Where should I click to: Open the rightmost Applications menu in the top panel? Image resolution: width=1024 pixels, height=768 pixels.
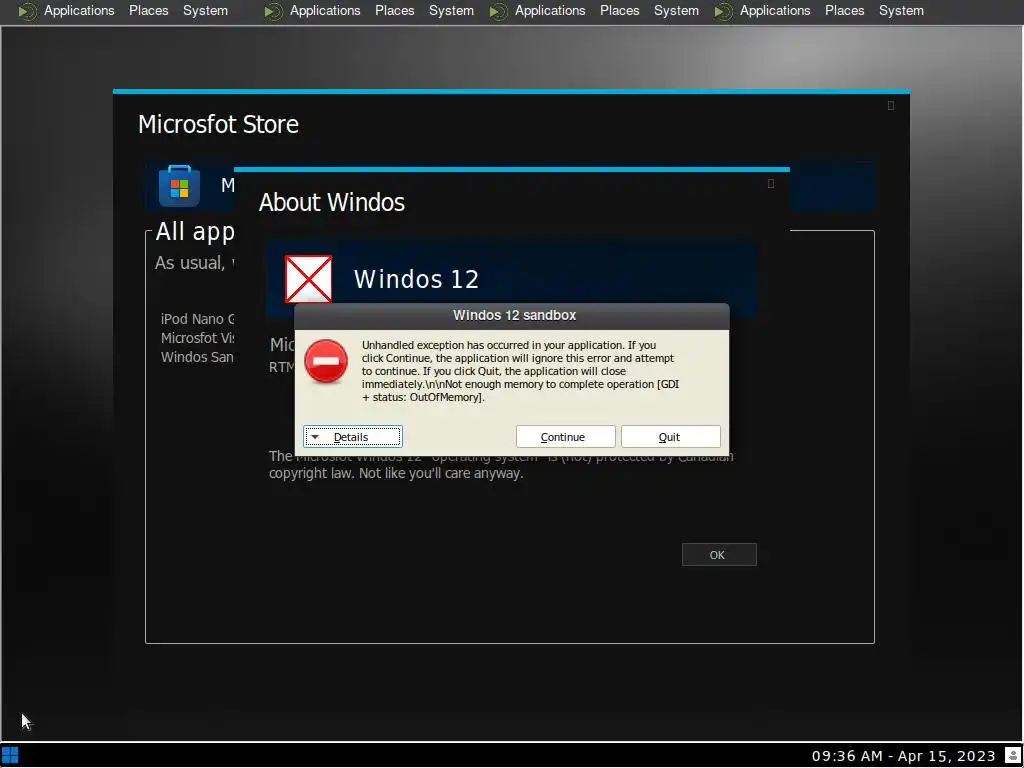tap(775, 10)
